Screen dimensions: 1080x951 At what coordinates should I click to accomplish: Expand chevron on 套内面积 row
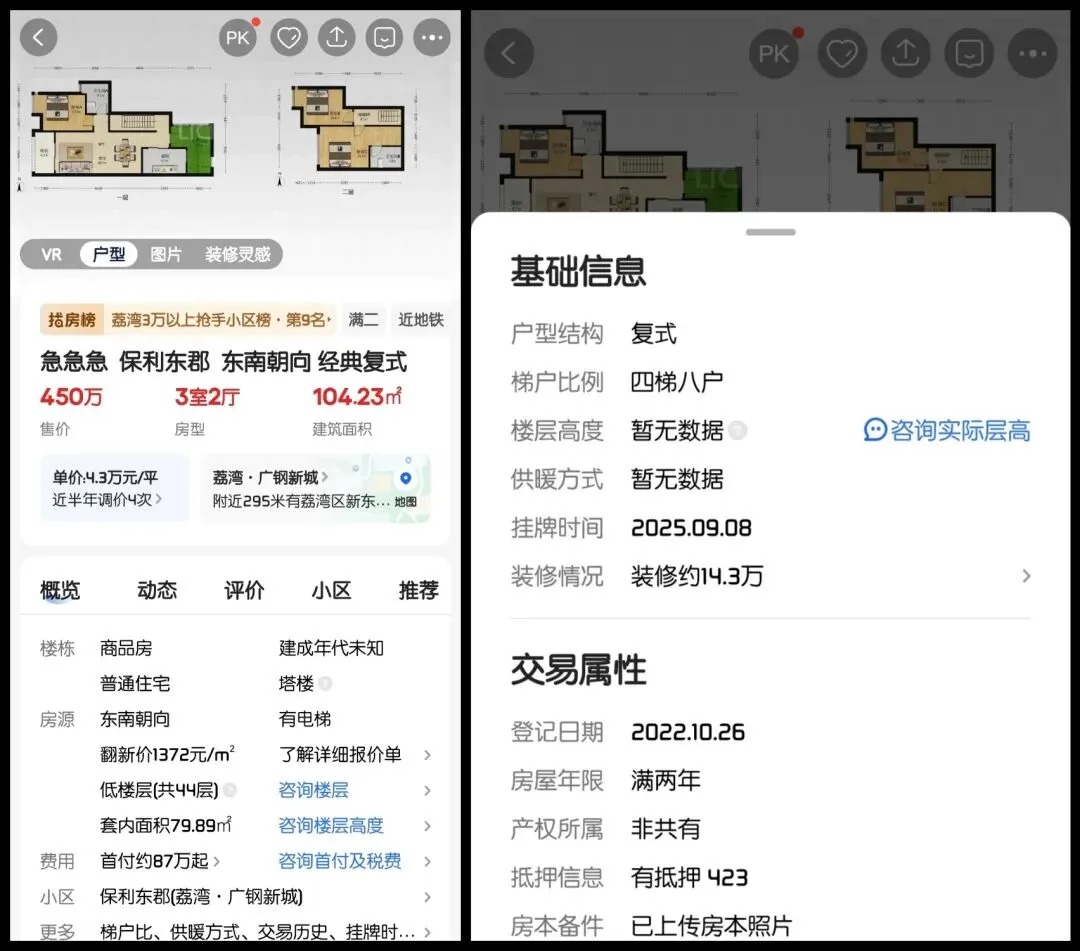[428, 826]
